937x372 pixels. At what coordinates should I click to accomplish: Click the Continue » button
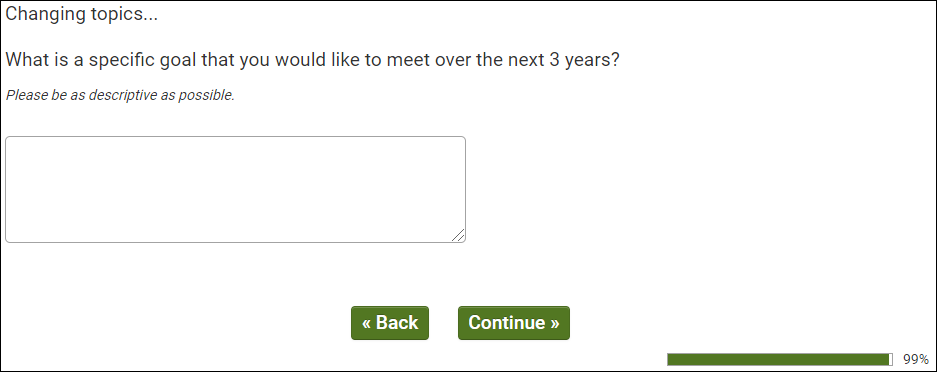tap(513, 323)
